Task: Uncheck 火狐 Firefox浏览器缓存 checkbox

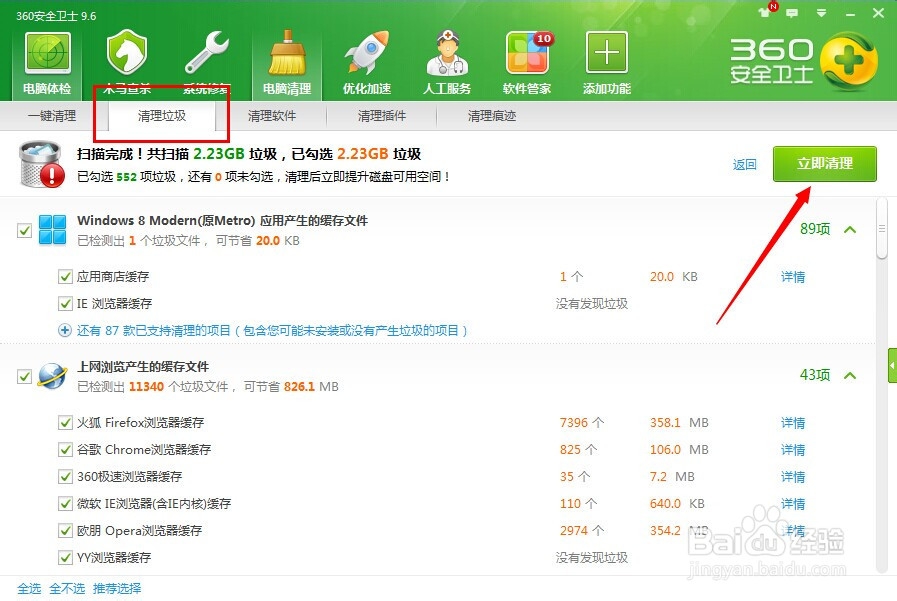Action: point(65,423)
